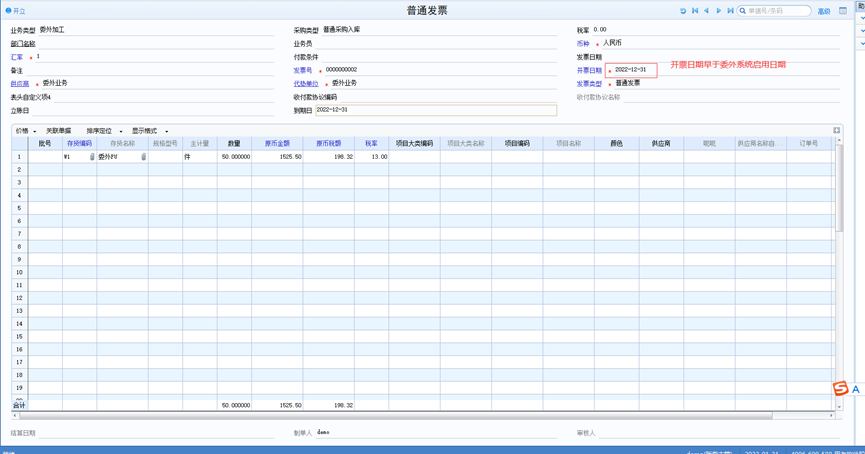Image resolution: width=865 pixels, height=454 pixels.
Task: Click the quantity cell 50.000000 in row 1
Action: coord(234,157)
